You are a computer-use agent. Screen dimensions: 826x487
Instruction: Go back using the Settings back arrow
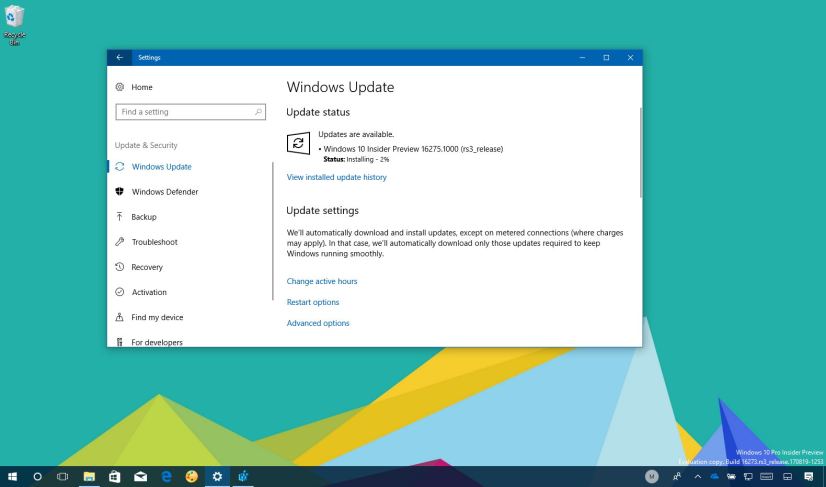coord(120,57)
